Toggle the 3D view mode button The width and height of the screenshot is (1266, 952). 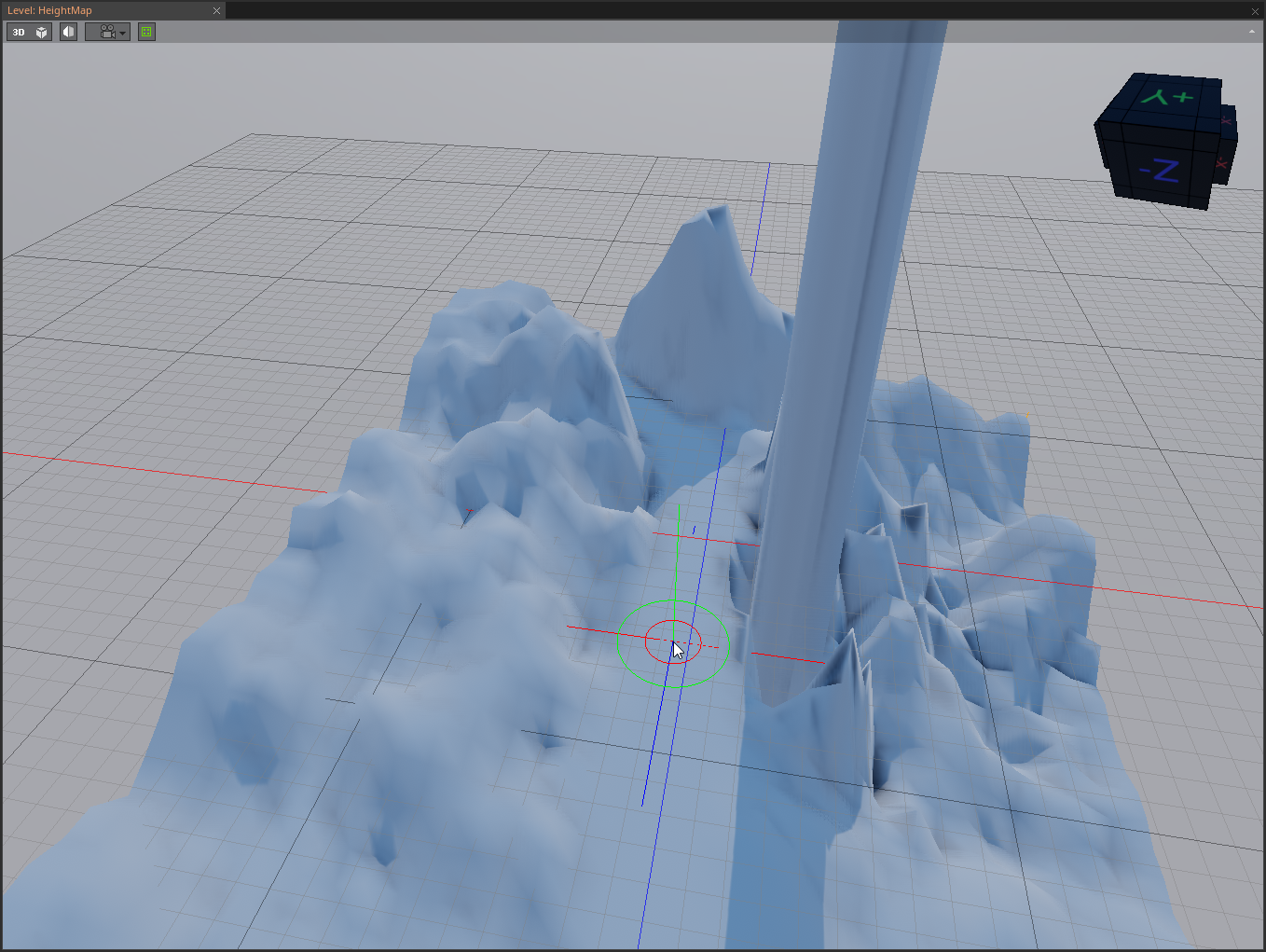click(19, 32)
